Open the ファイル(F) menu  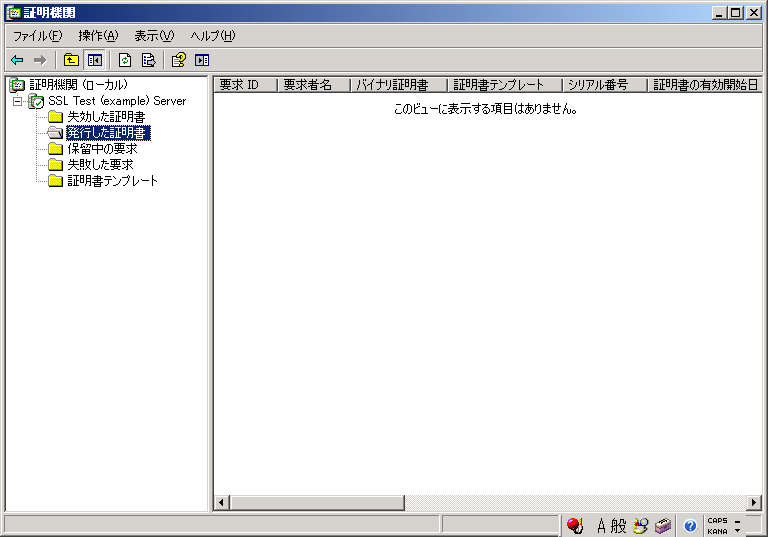pyautogui.click(x=37, y=36)
